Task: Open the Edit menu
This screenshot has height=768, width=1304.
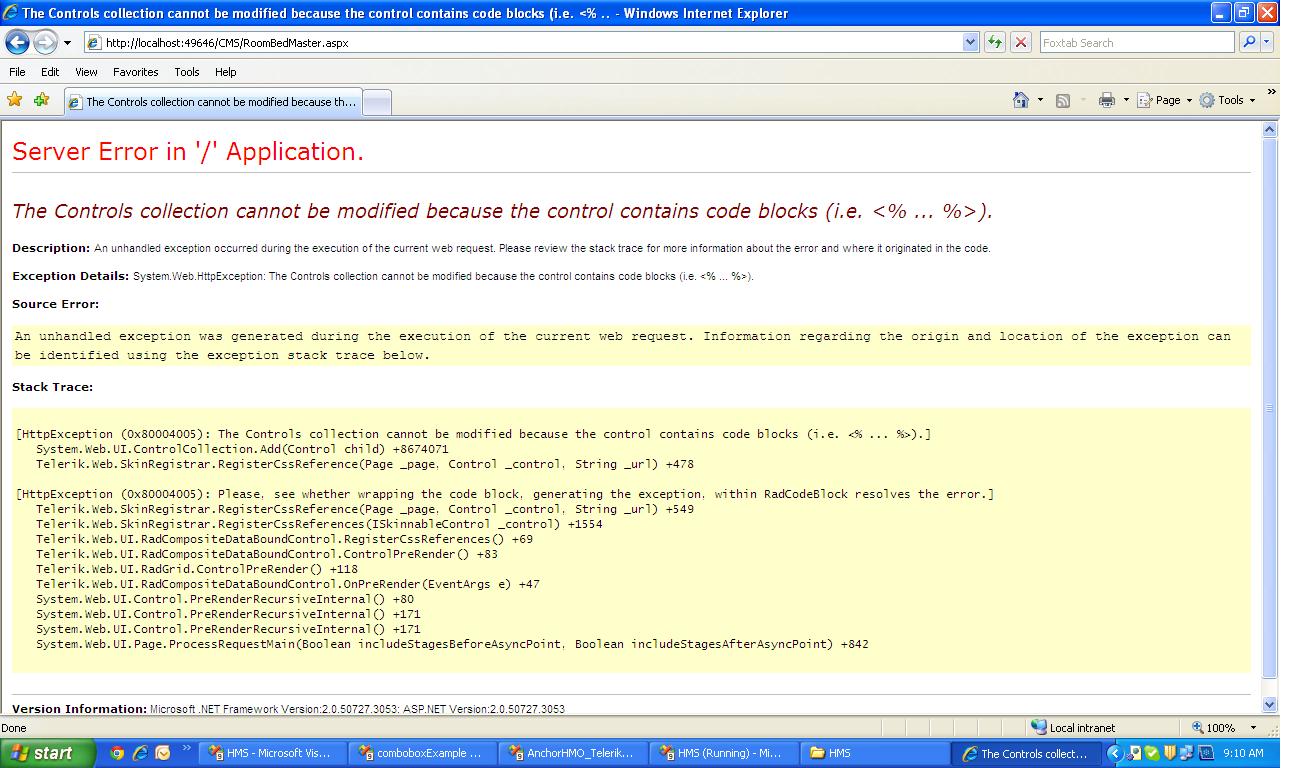Action: [50, 72]
